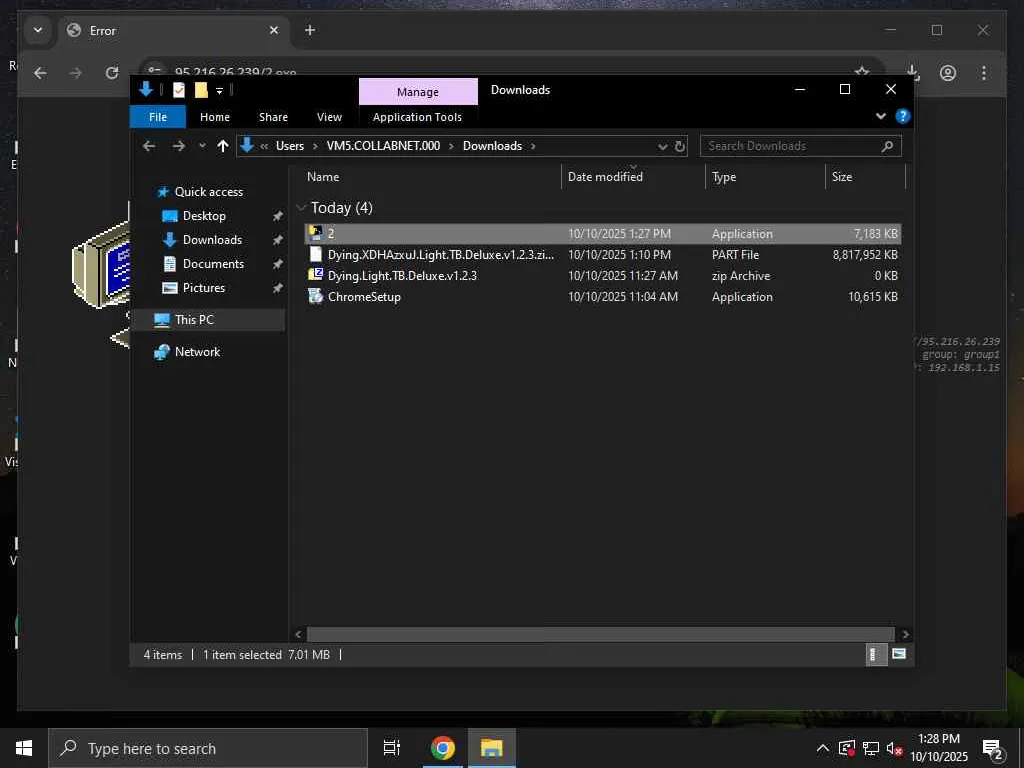
Task: Open Chrome downloads icon
Action: 913,72
